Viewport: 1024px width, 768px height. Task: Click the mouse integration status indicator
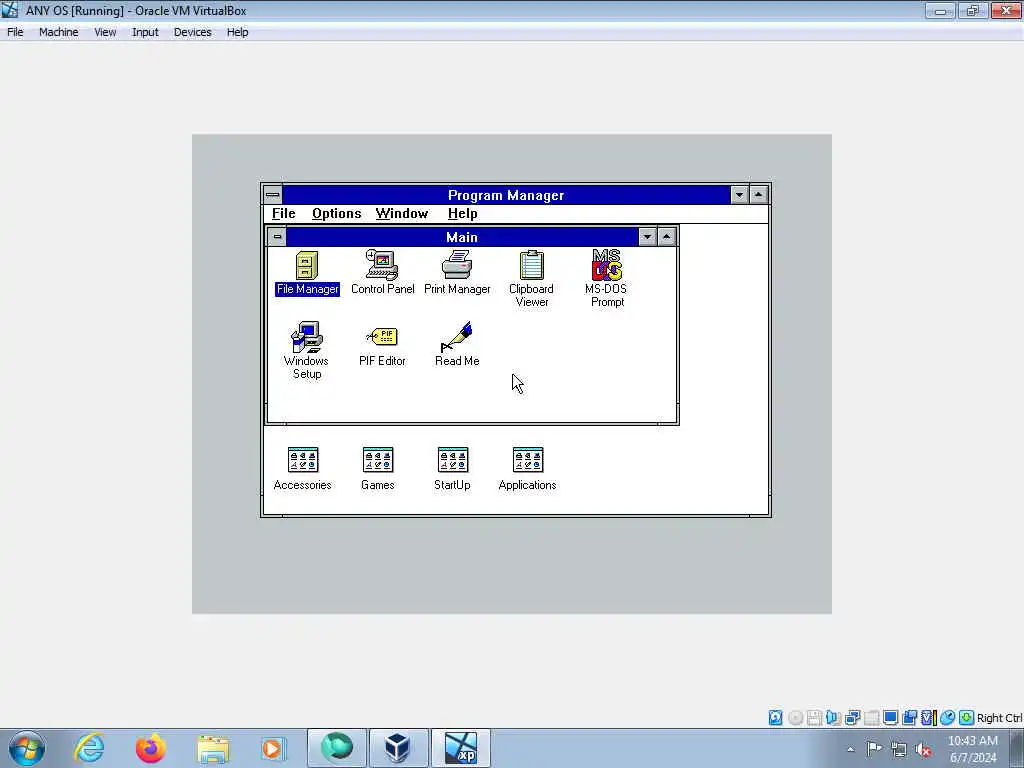(x=948, y=718)
